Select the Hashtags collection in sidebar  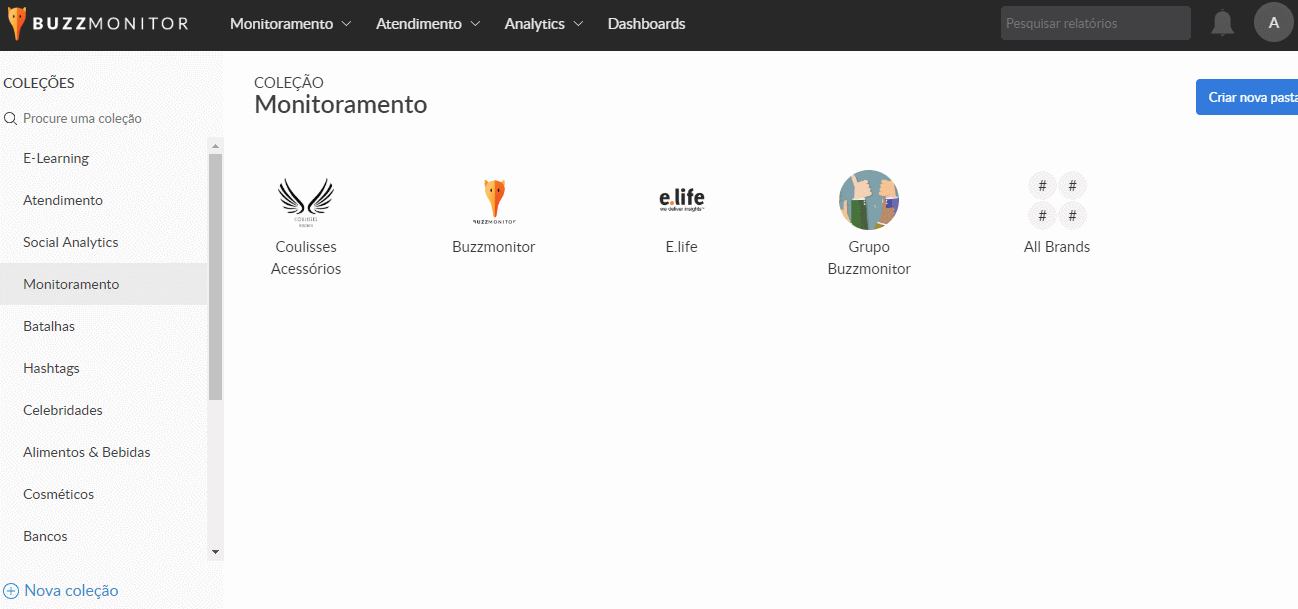tap(51, 368)
